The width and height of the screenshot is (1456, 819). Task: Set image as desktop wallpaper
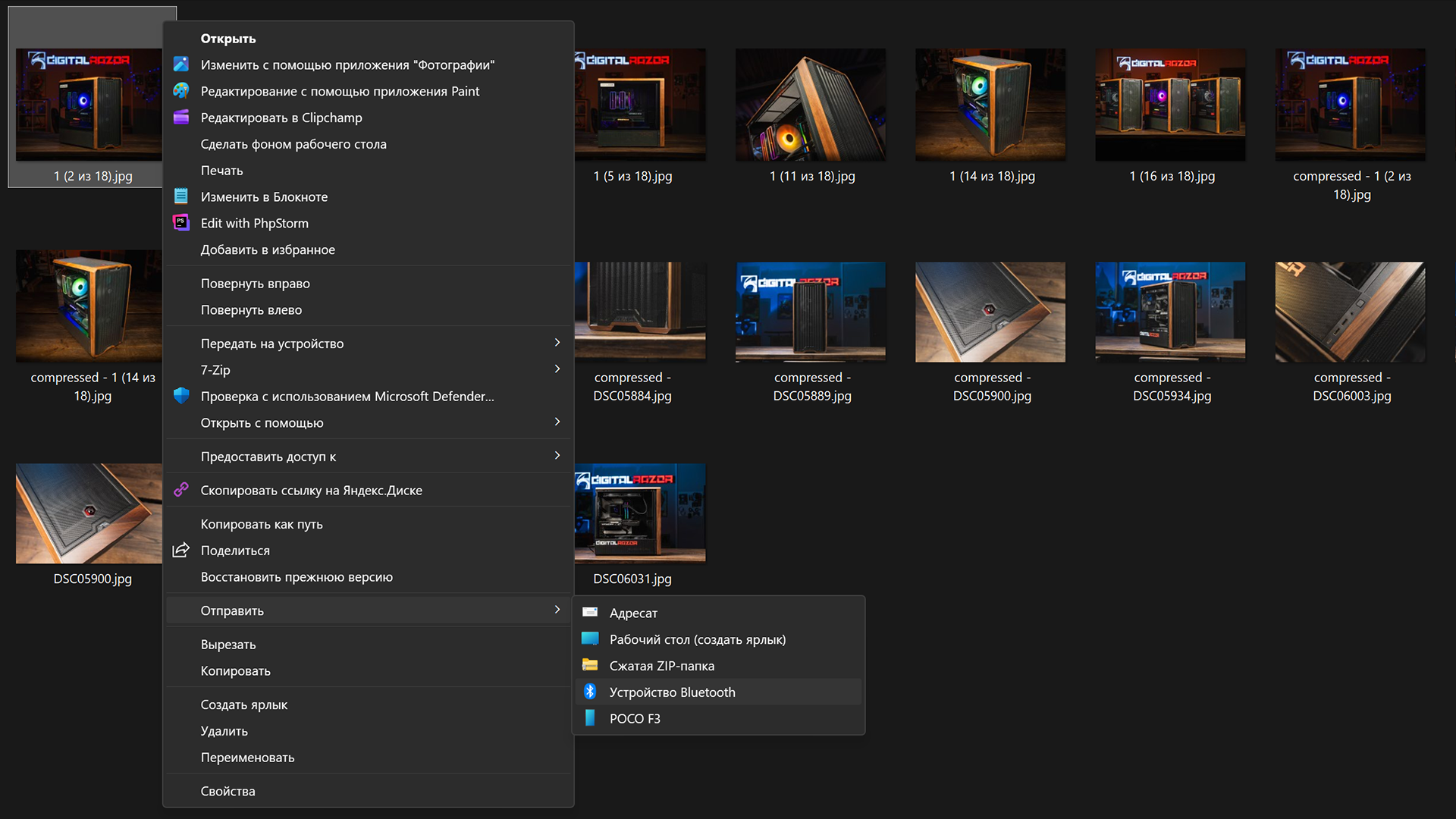(293, 144)
